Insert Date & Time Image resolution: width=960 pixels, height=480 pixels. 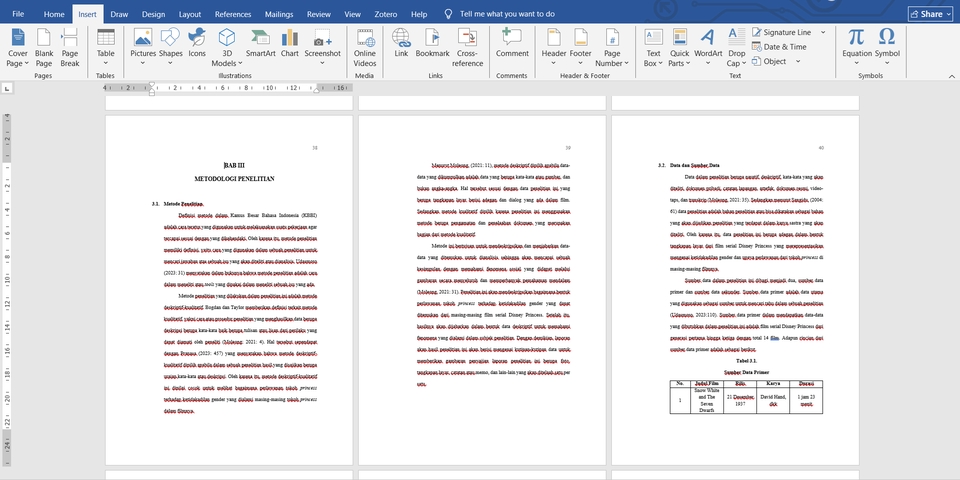[779, 47]
